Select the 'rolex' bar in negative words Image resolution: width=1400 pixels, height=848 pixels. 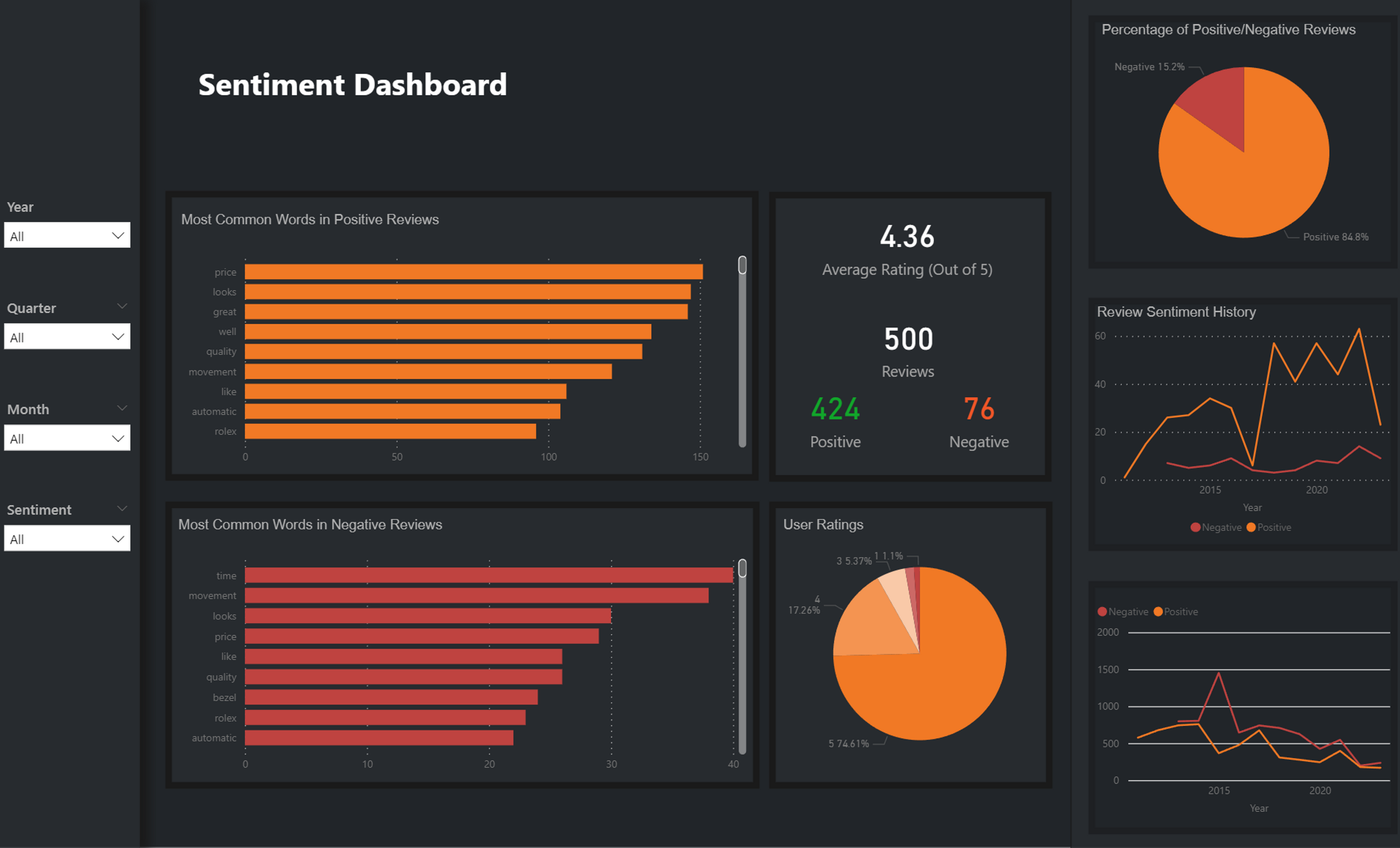(385, 718)
